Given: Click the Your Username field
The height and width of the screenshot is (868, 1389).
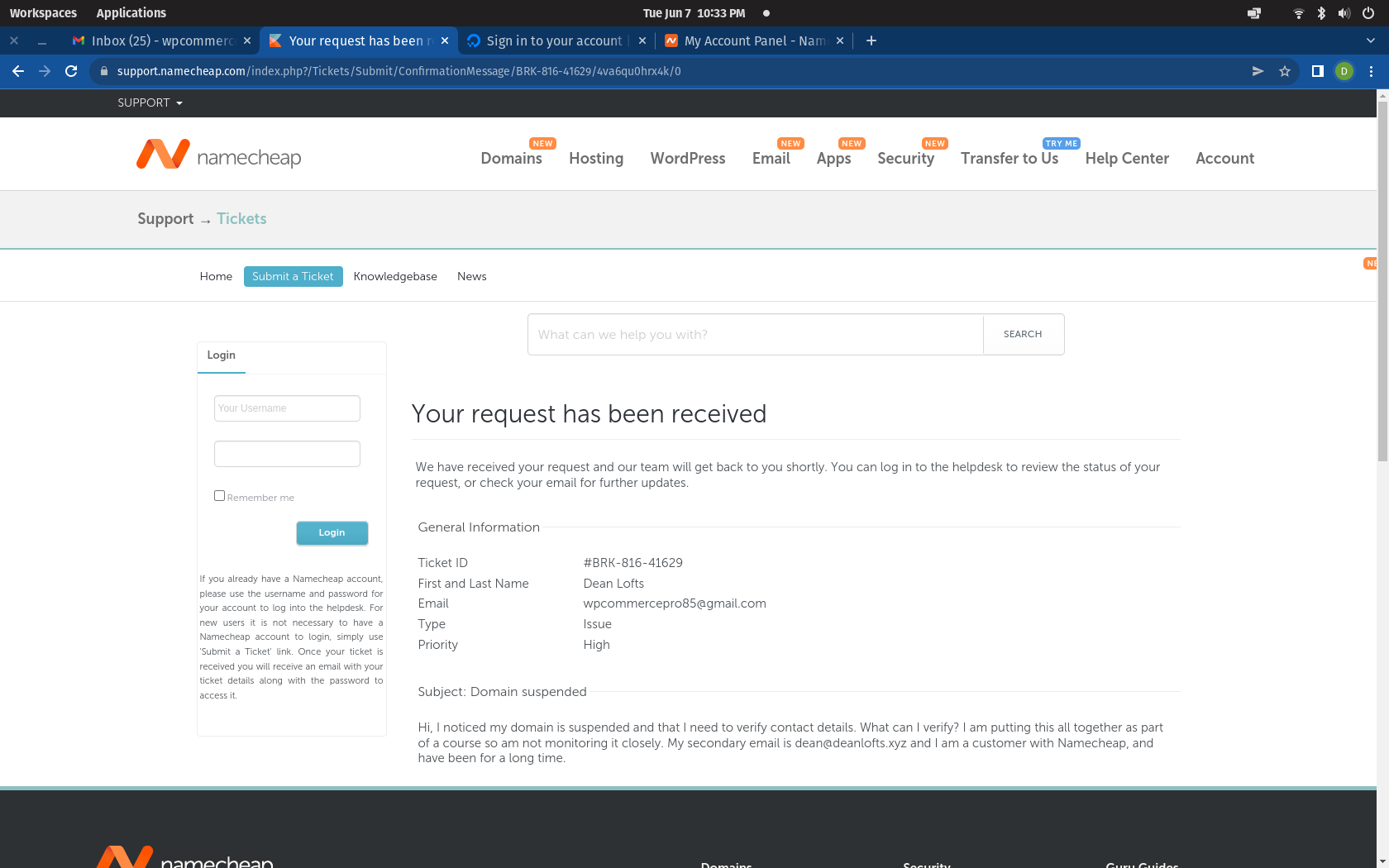Looking at the screenshot, I should (287, 408).
